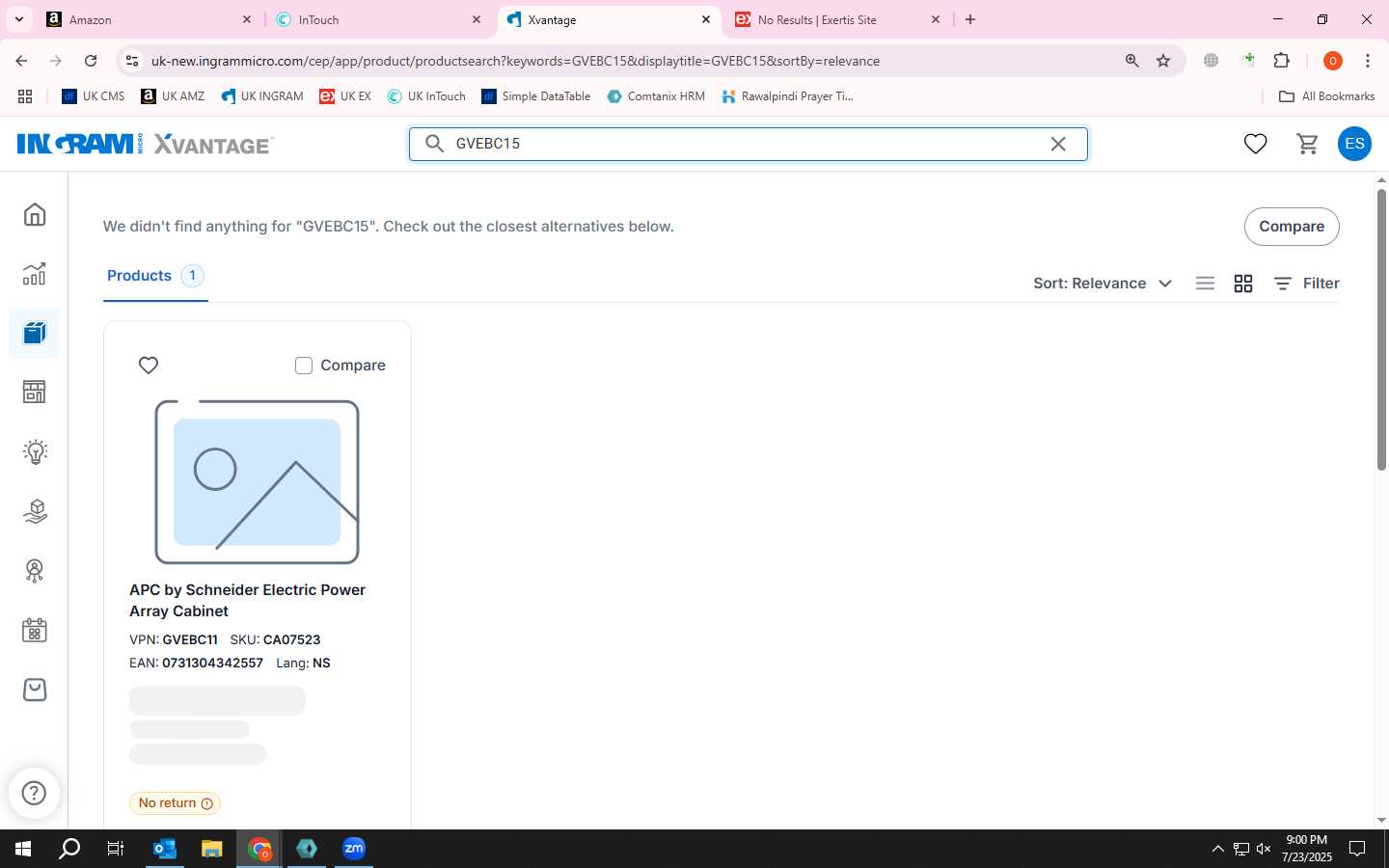The height and width of the screenshot is (868, 1389).
Task: Click the browser address bar URL
Action: pos(515,61)
